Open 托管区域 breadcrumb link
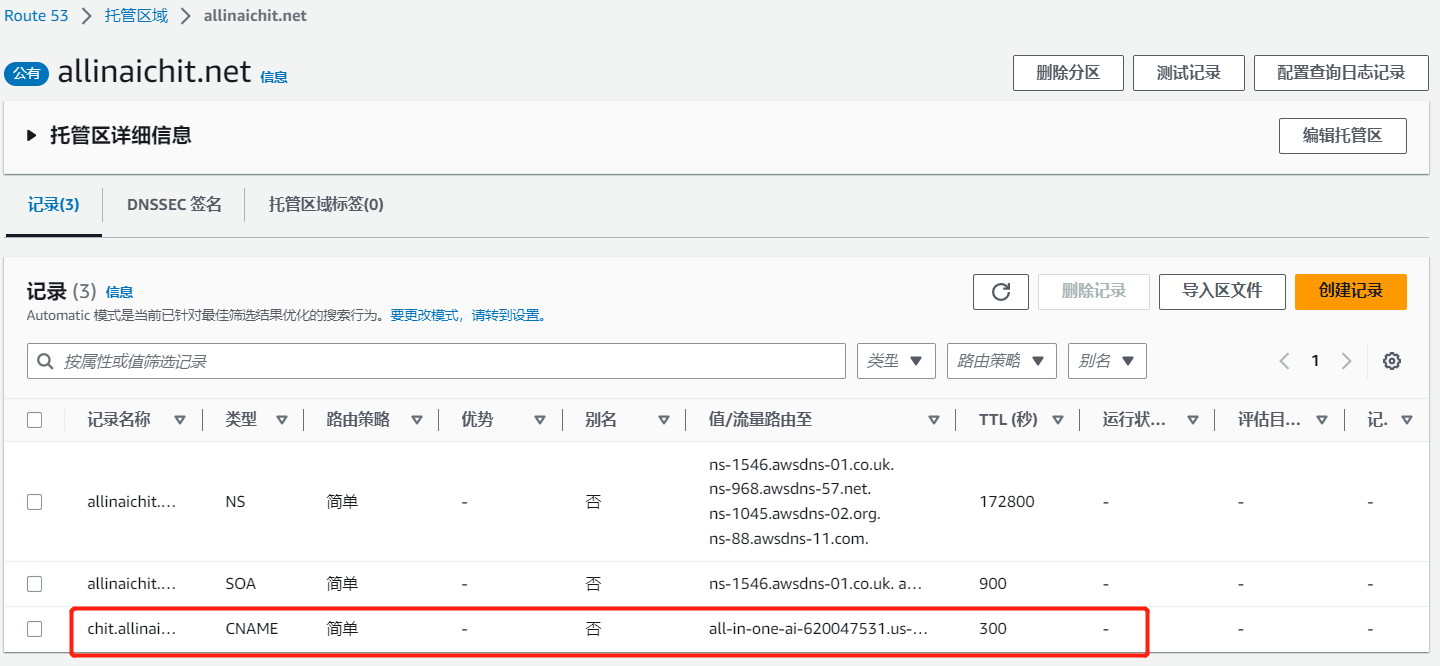The height and width of the screenshot is (666, 1440). [x=136, y=16]
